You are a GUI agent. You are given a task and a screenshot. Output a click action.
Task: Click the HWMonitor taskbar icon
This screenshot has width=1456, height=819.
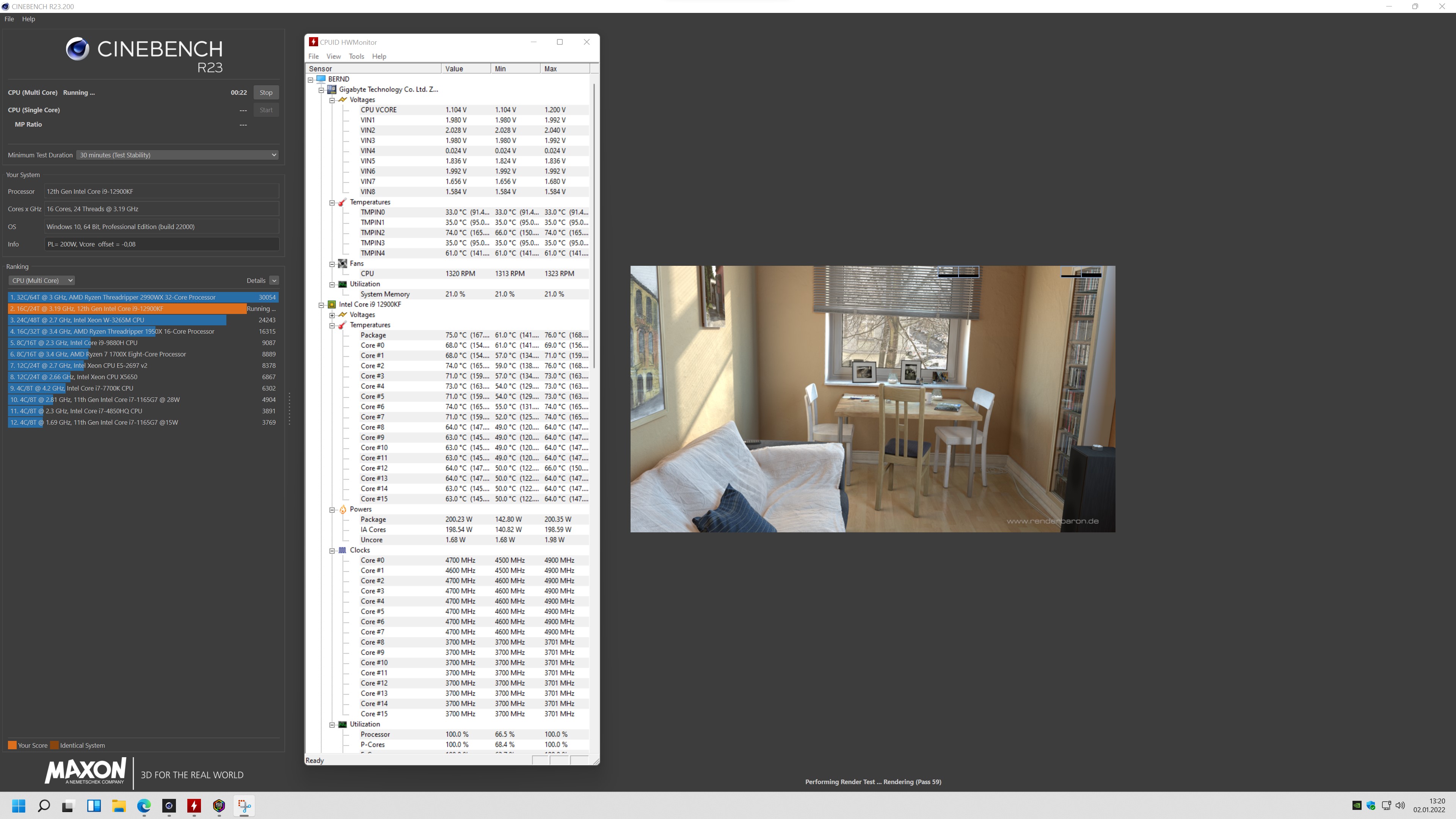click(194, 805)
